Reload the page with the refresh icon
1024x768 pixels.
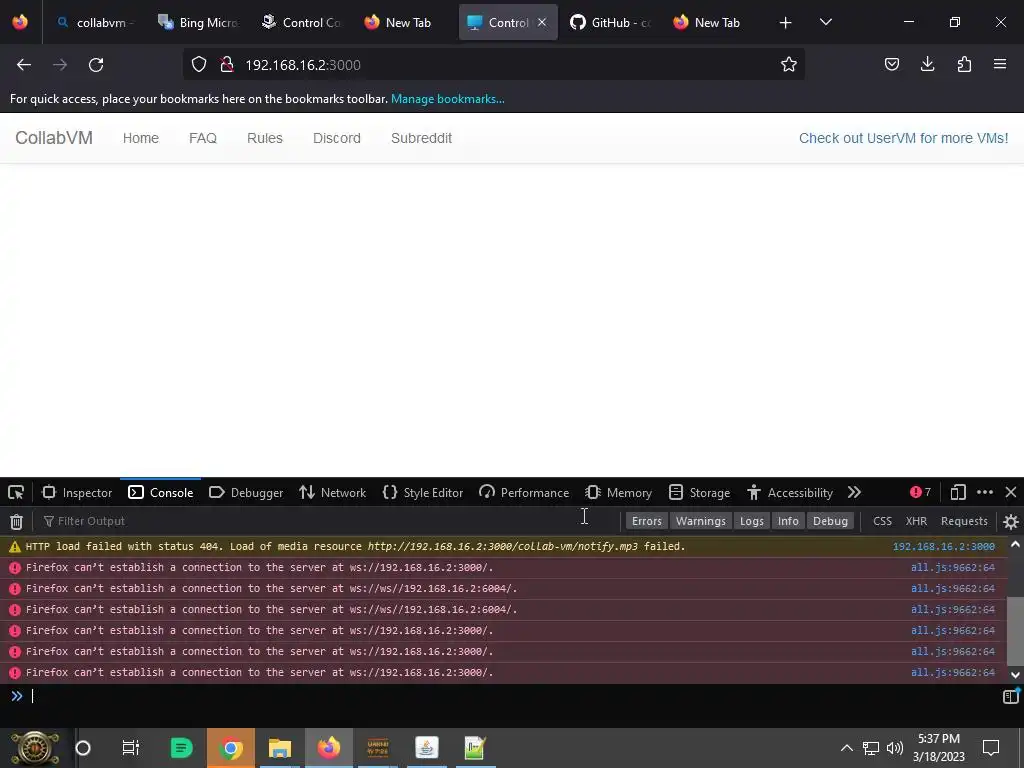(x=96, y=65)
